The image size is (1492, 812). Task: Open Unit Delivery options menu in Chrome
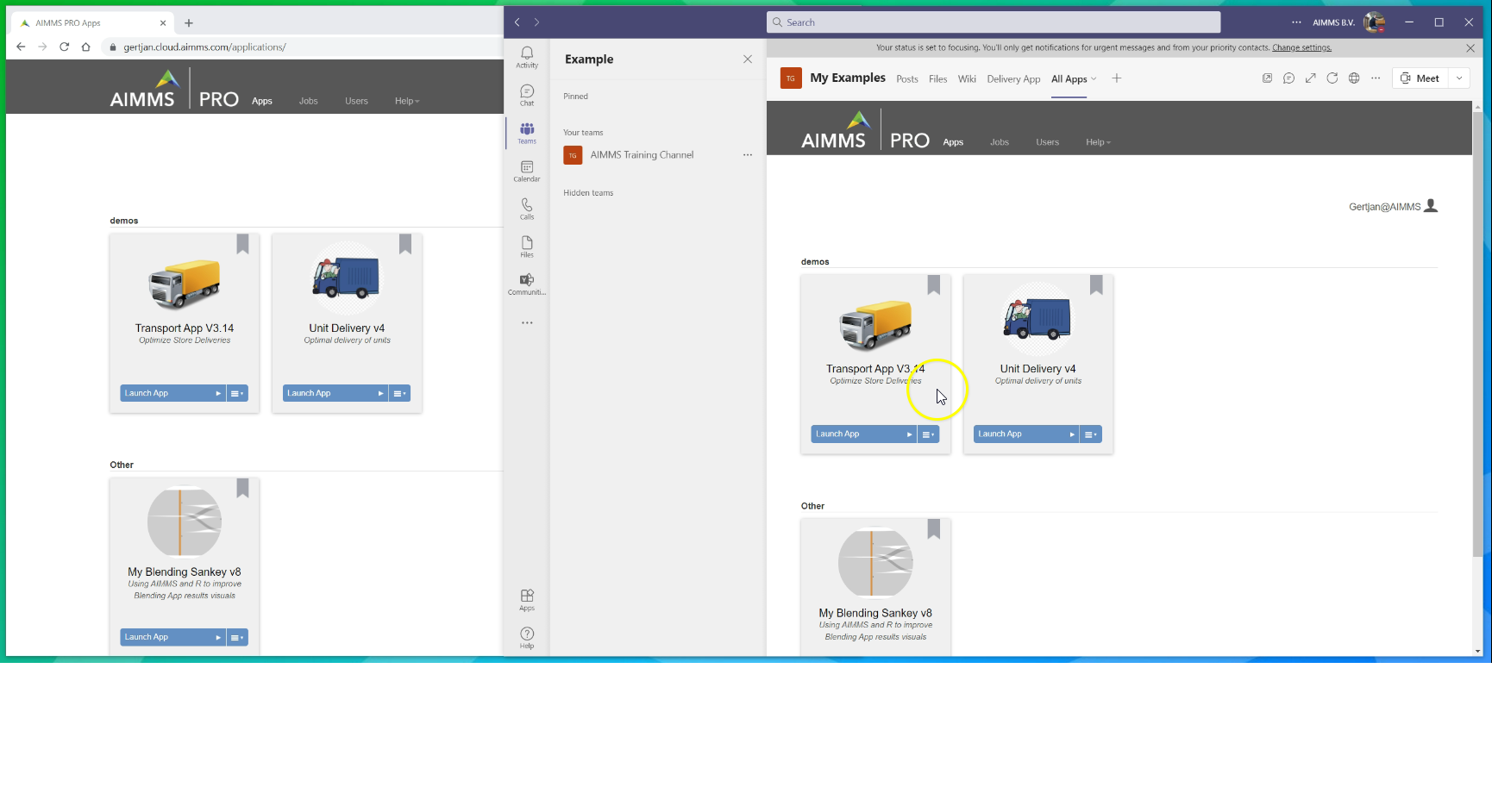click(399, 393)
